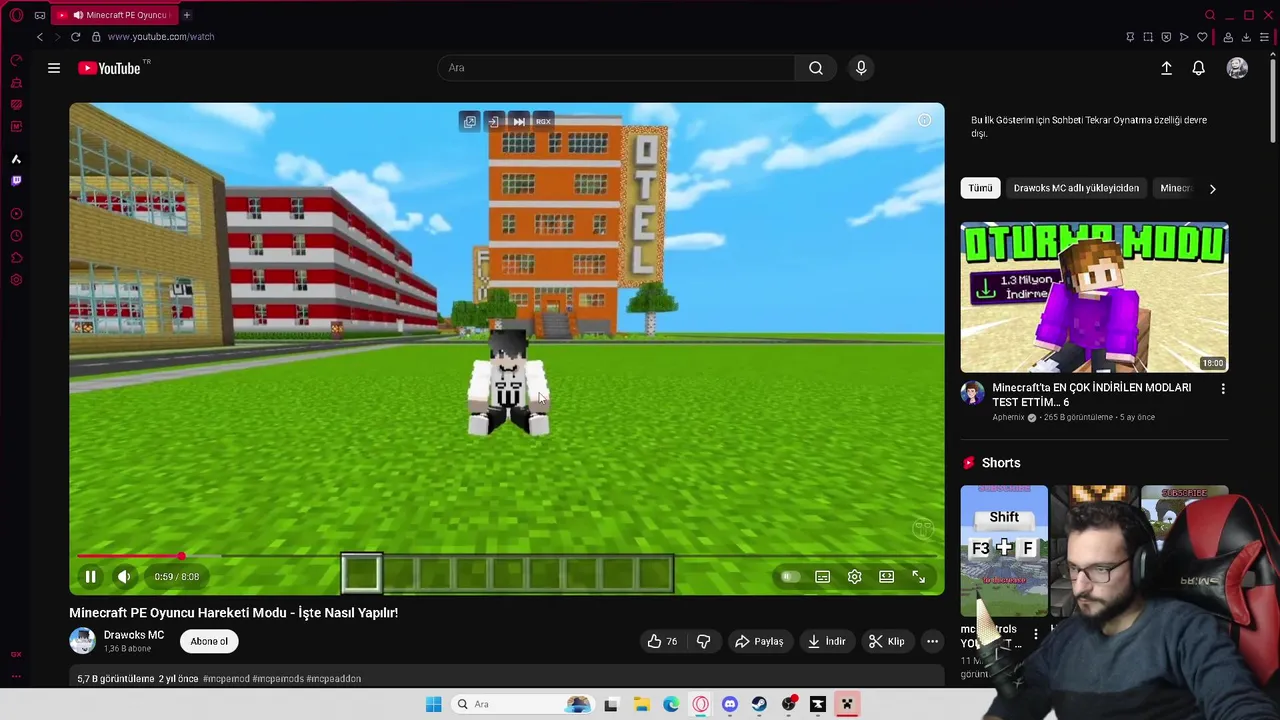Open the Opera GX main menu logo
This screenshot has width=1280, height=720.
[x=16, y=15]
